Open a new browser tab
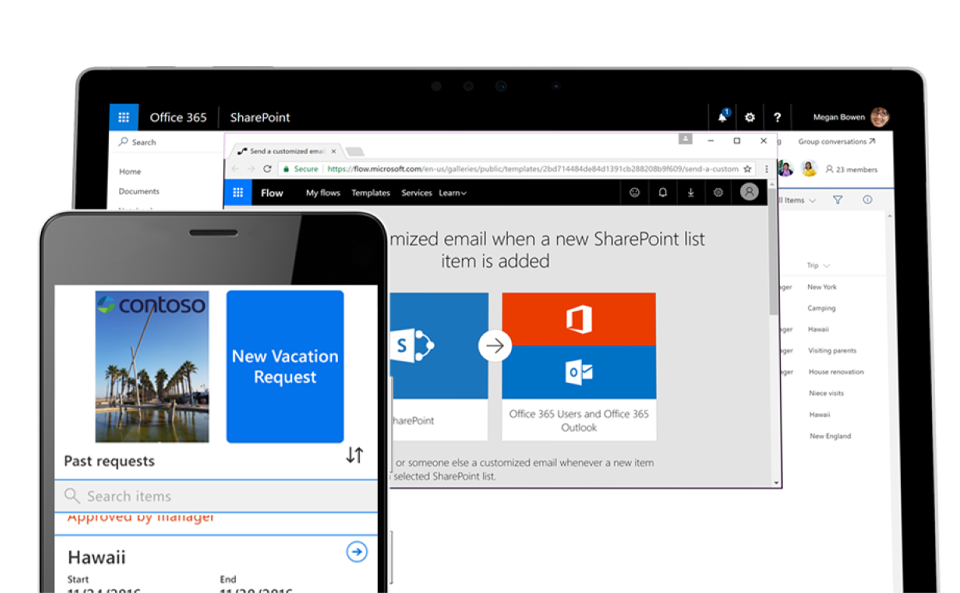Screen dimensions: 960x593 coord(354,151)
